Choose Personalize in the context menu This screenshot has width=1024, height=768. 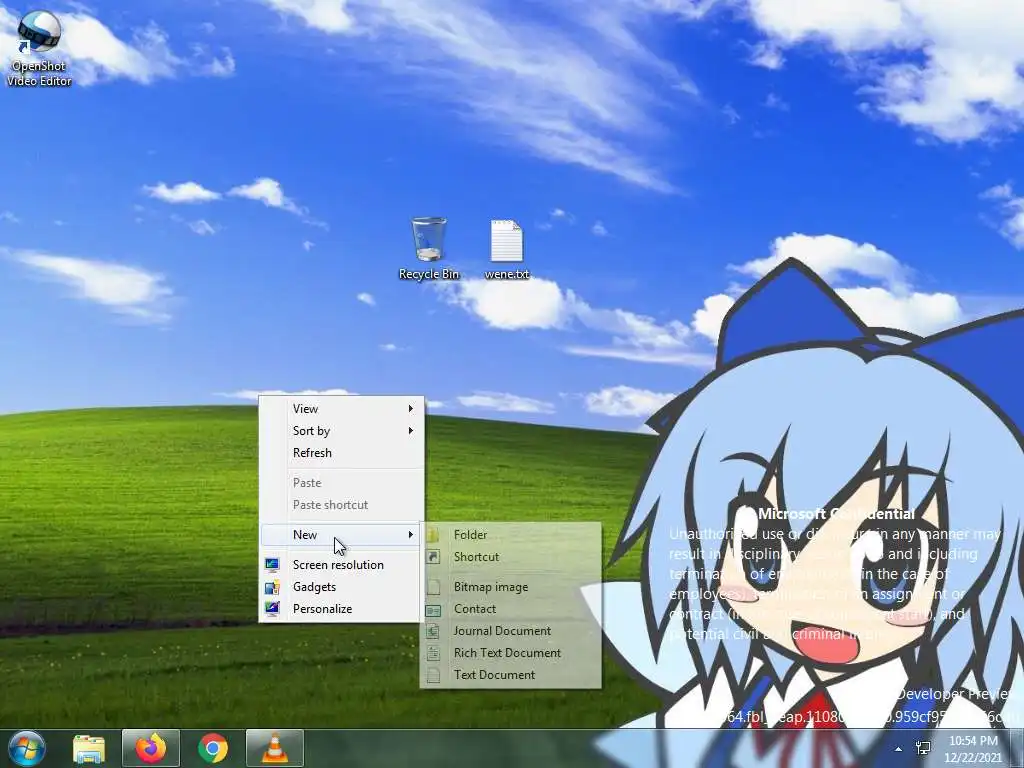(x=342, y=609)
